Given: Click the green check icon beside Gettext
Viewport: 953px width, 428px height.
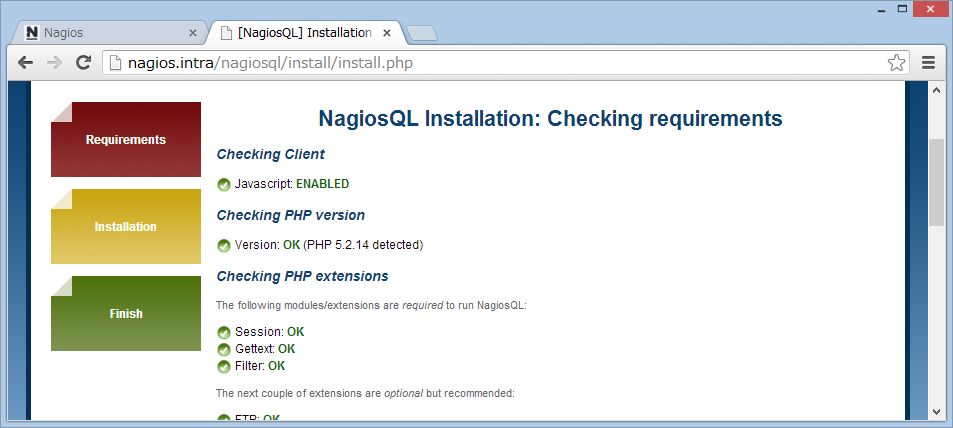Looking at the screenshot, I should [x=224, y=350].
